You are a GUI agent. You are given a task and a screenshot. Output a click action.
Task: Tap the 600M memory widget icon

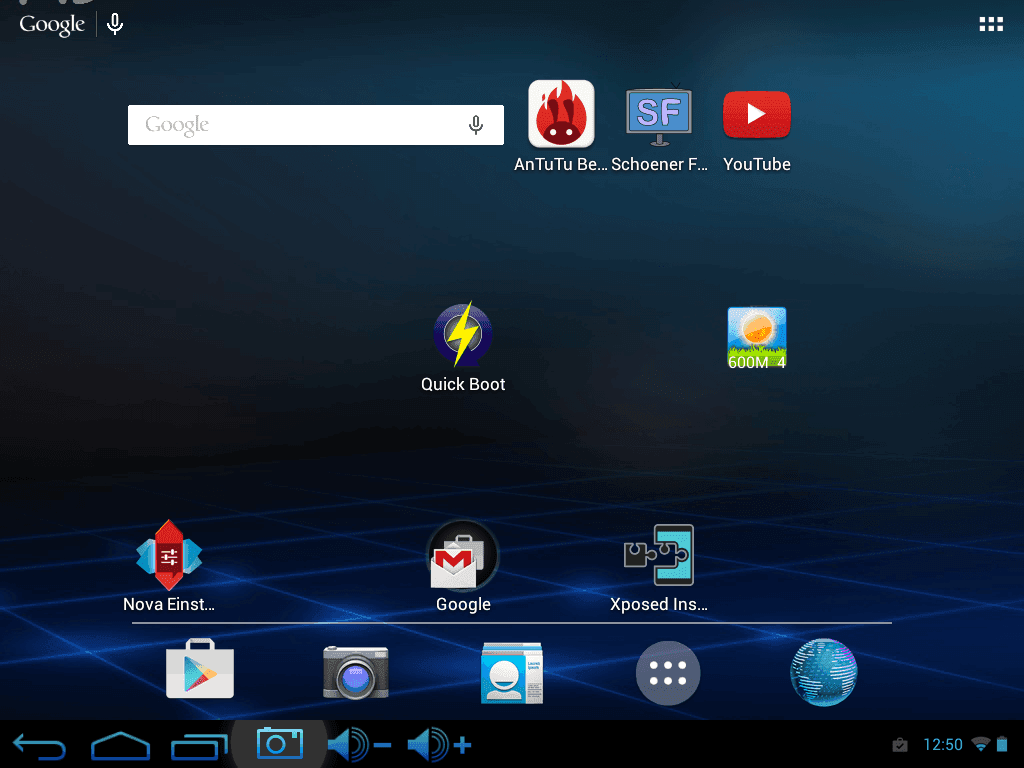pos(756,338)
